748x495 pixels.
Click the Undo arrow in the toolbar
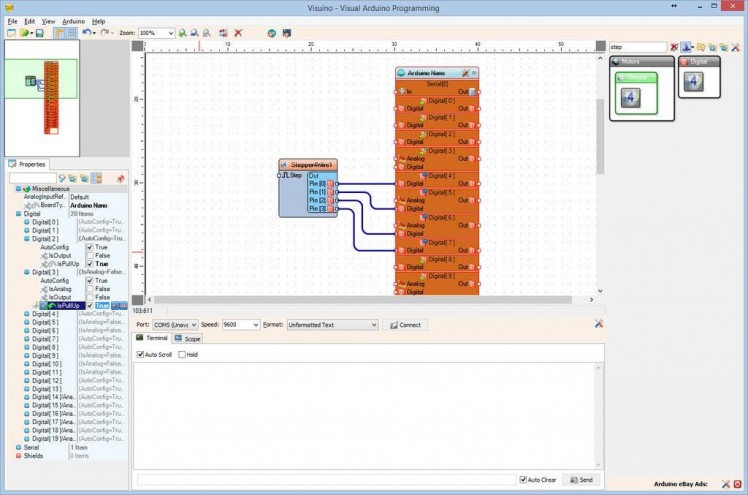point(87,33)
